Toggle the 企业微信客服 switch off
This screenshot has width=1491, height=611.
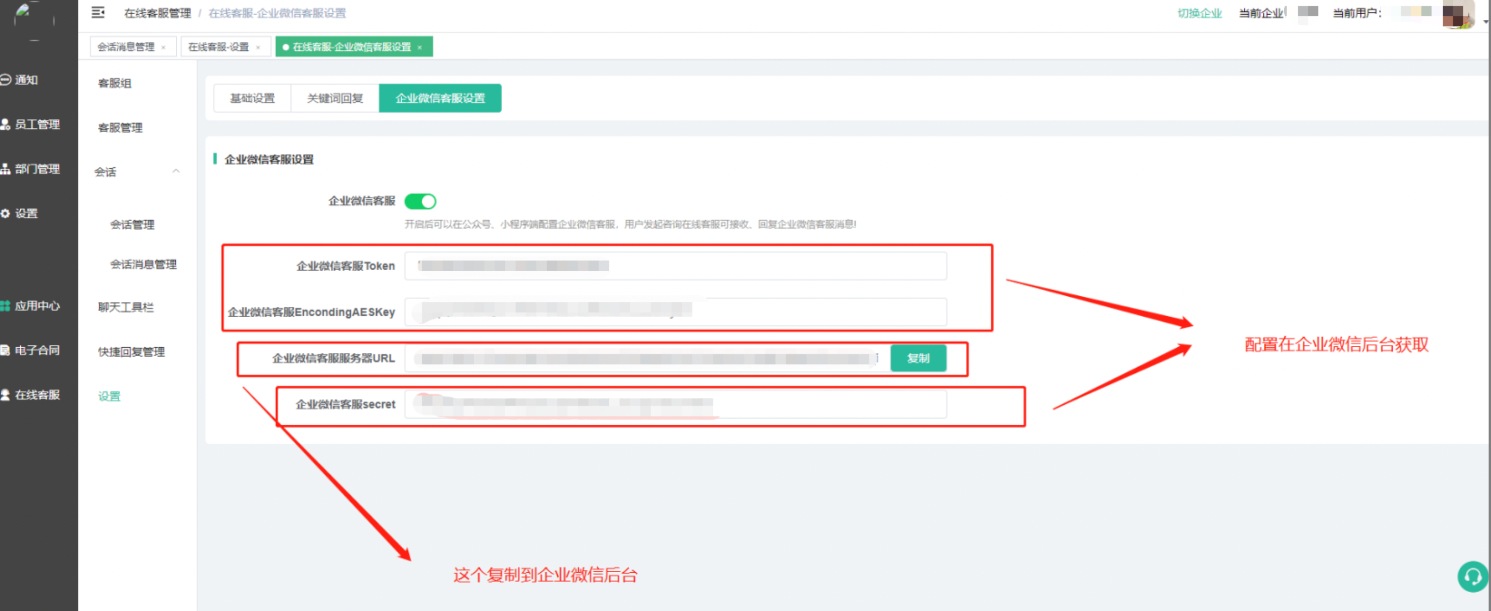(x=420, y=201)
